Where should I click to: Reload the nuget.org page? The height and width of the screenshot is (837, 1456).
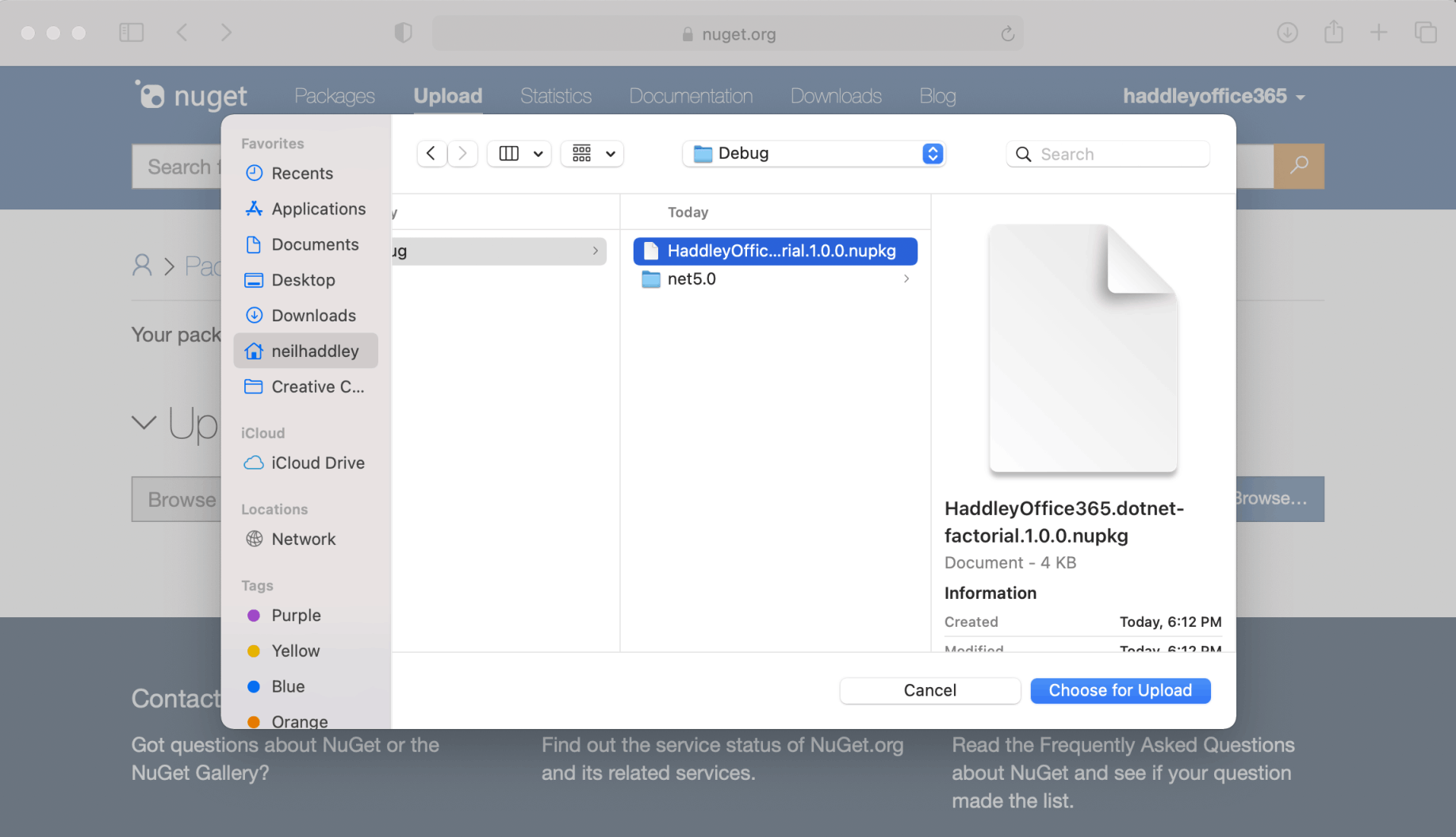pos(1007,33)
